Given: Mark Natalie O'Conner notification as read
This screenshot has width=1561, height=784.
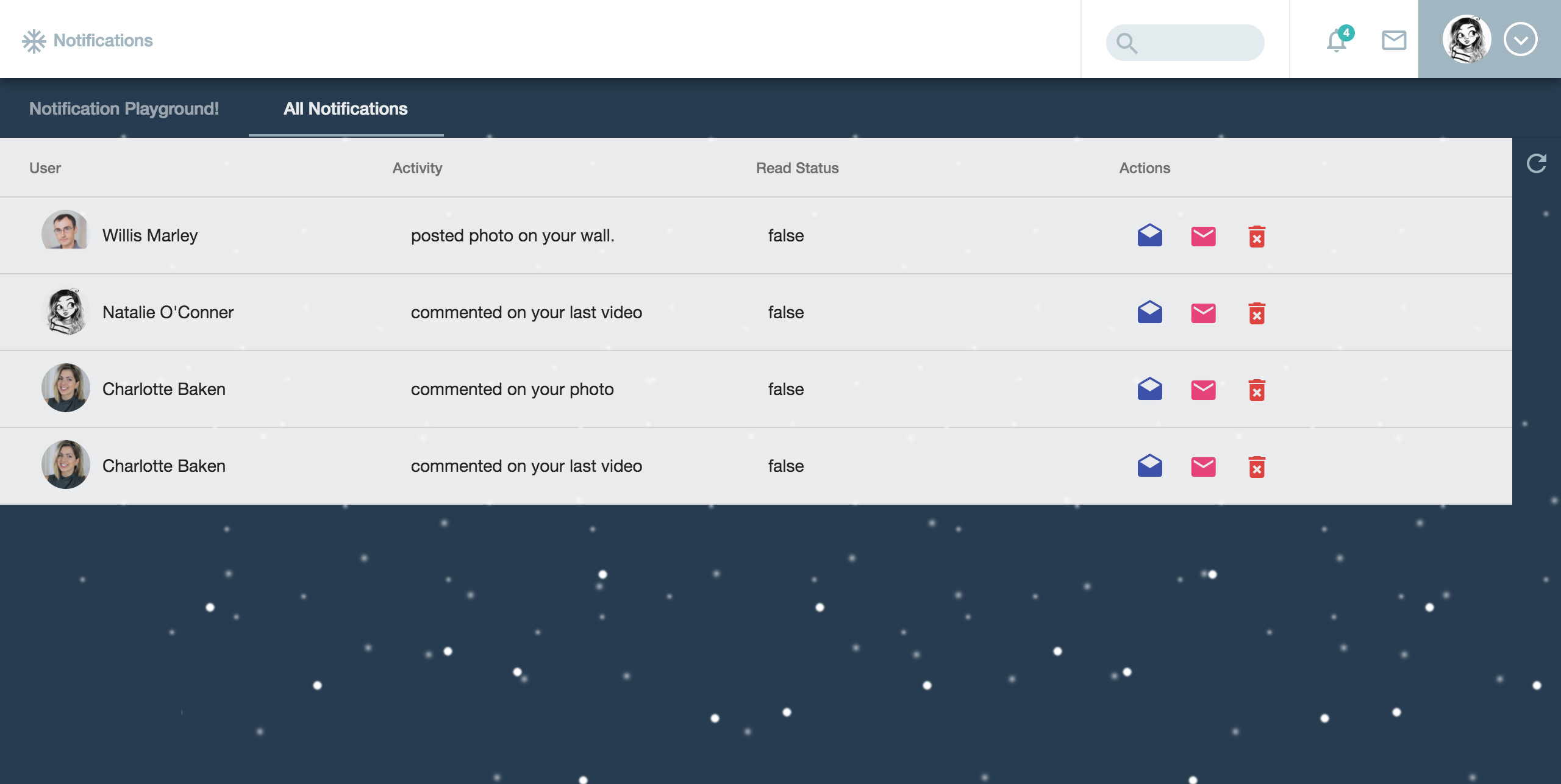Looking at the screenshot, I should 1149,312.
